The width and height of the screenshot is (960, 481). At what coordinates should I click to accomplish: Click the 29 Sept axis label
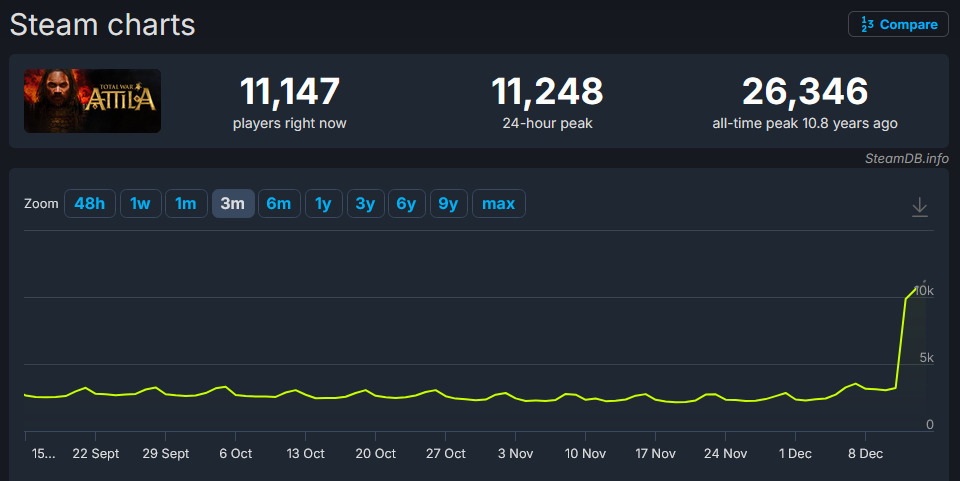(x=165, y=453)
